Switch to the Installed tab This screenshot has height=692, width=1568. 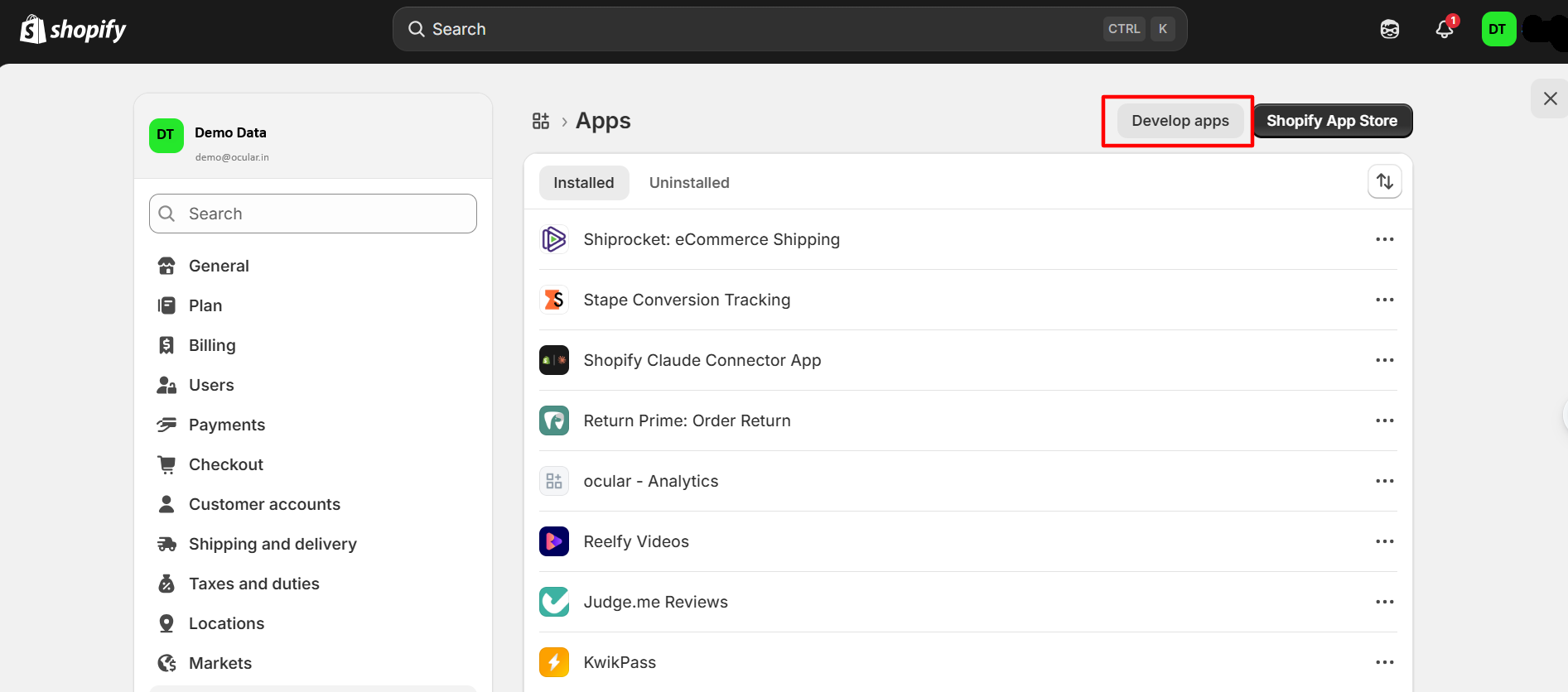point(584,183)
